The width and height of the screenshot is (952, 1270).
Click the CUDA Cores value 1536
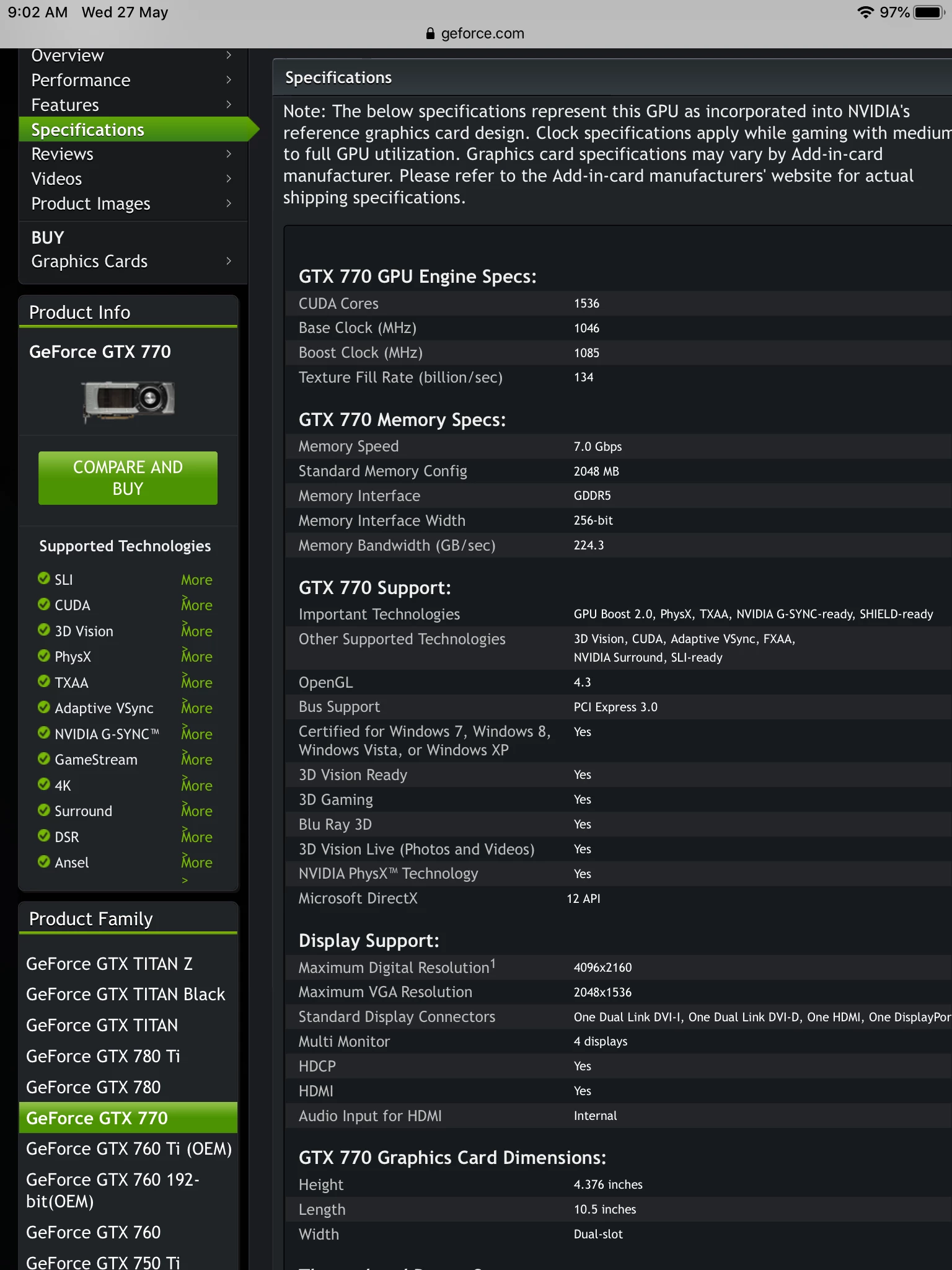pos(586,304)
